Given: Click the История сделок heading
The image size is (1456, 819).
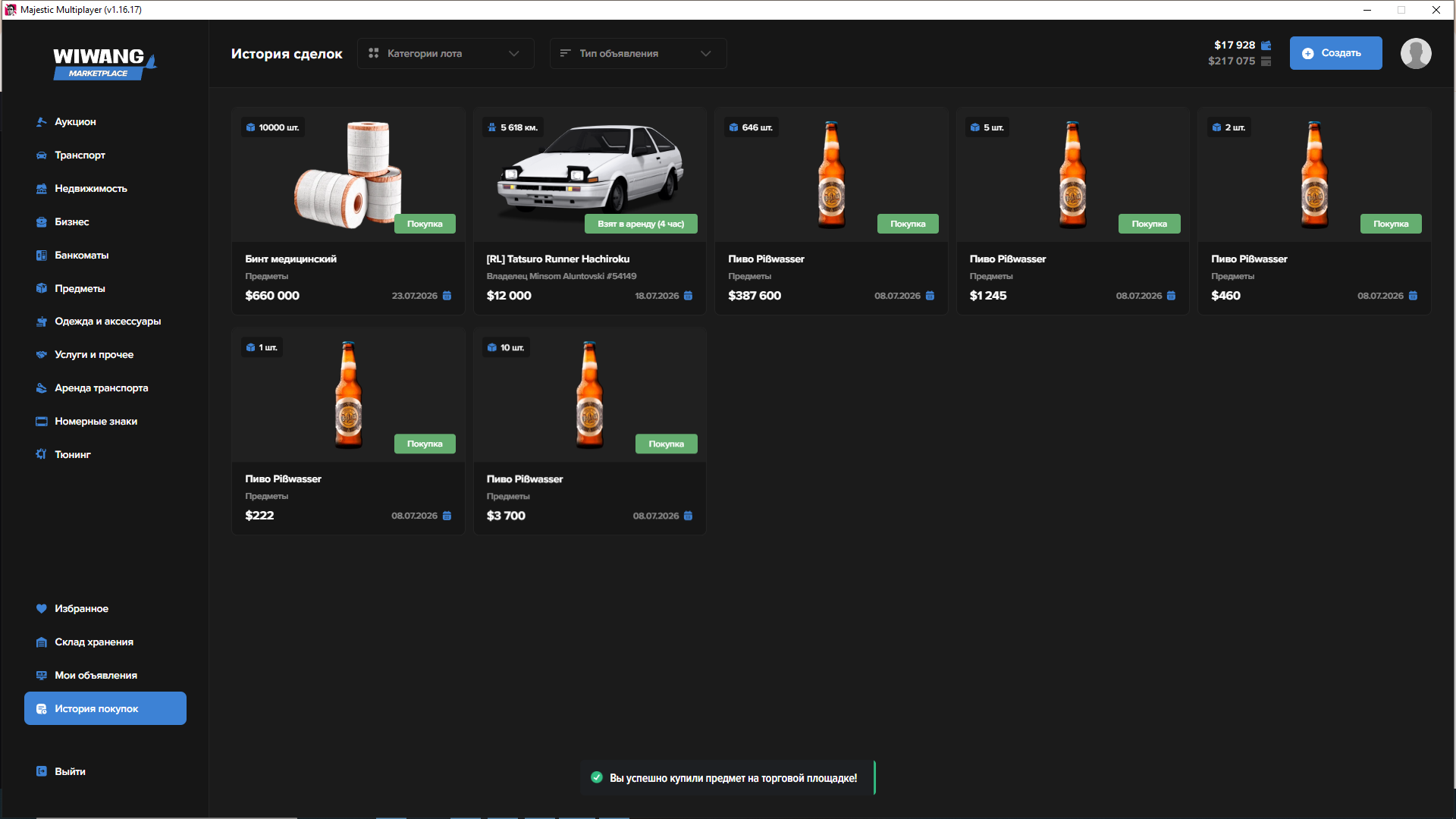Looking at the screenshot, I should click(287, 54).
